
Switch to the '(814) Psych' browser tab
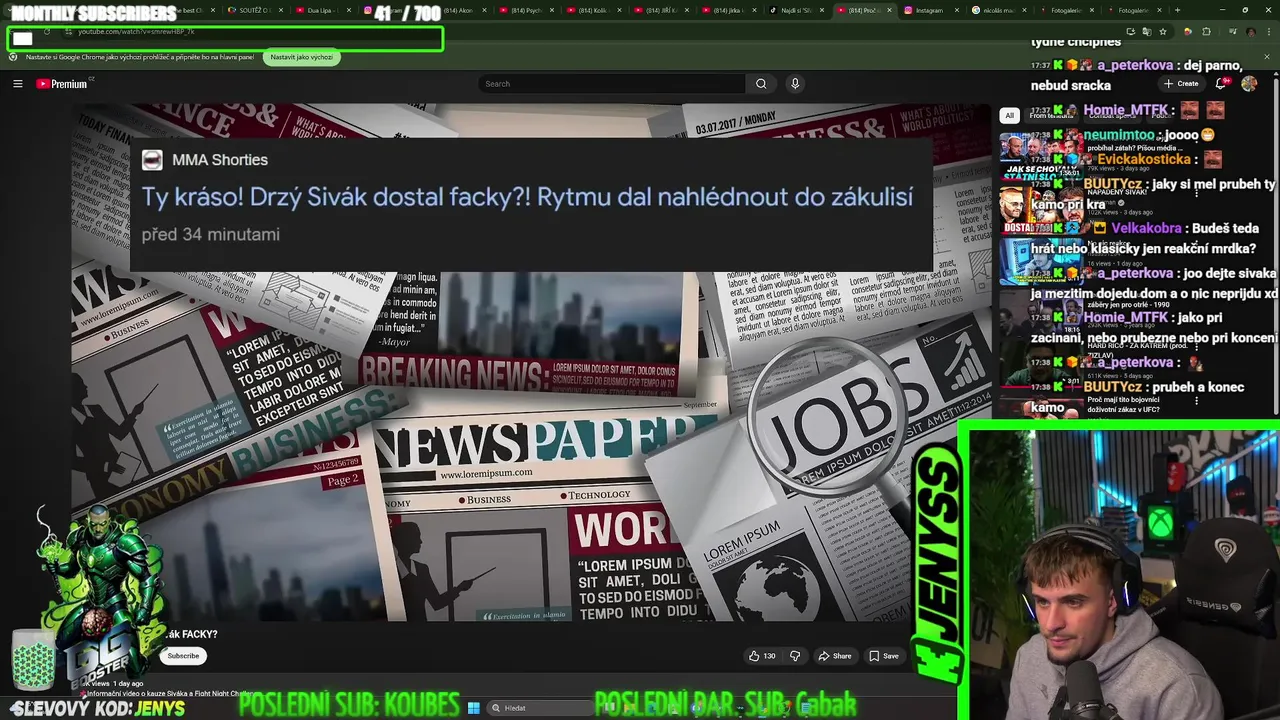pyautogui.click(x=527, y=10)
